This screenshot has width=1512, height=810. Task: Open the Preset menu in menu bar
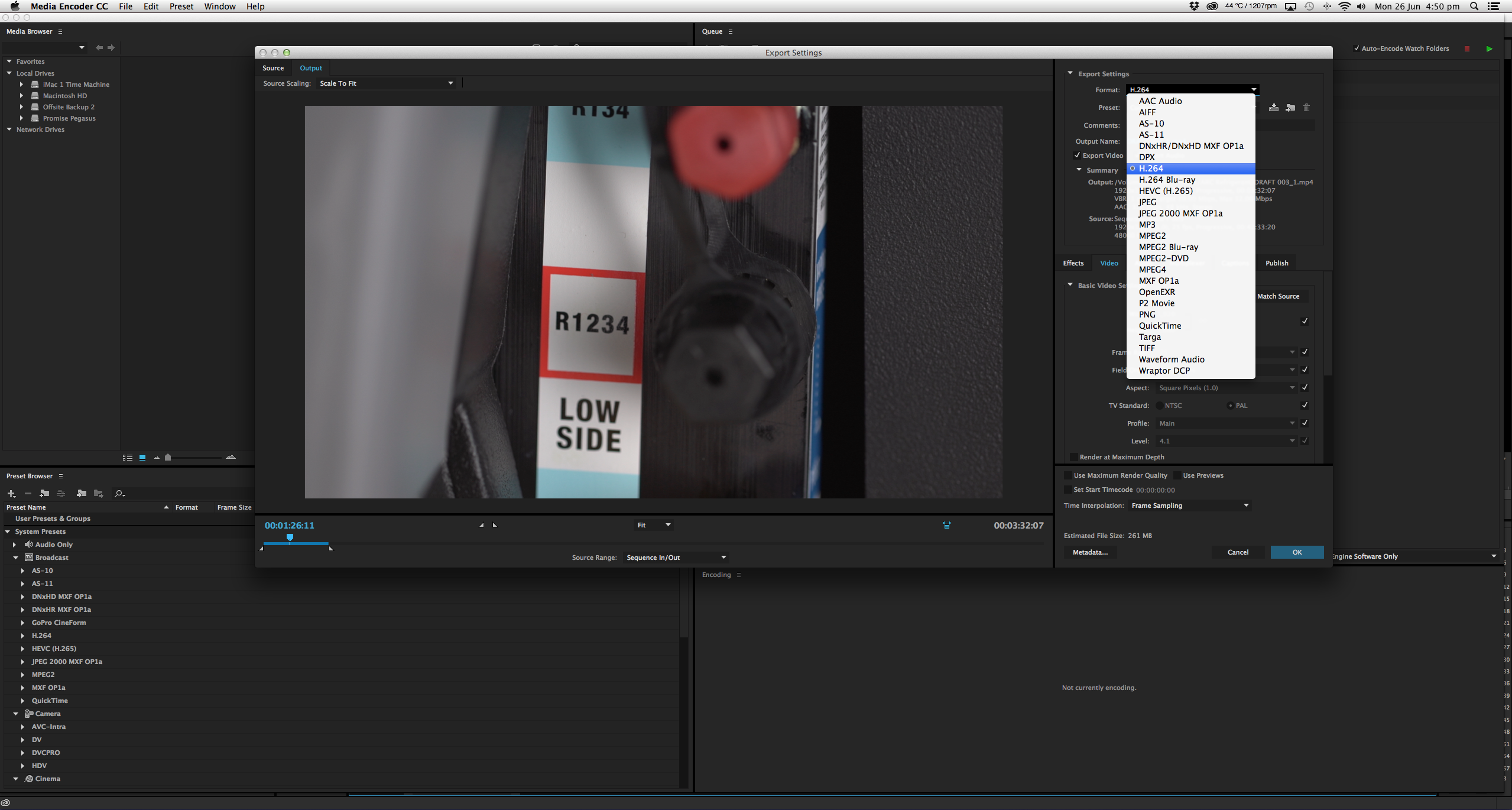181,6
